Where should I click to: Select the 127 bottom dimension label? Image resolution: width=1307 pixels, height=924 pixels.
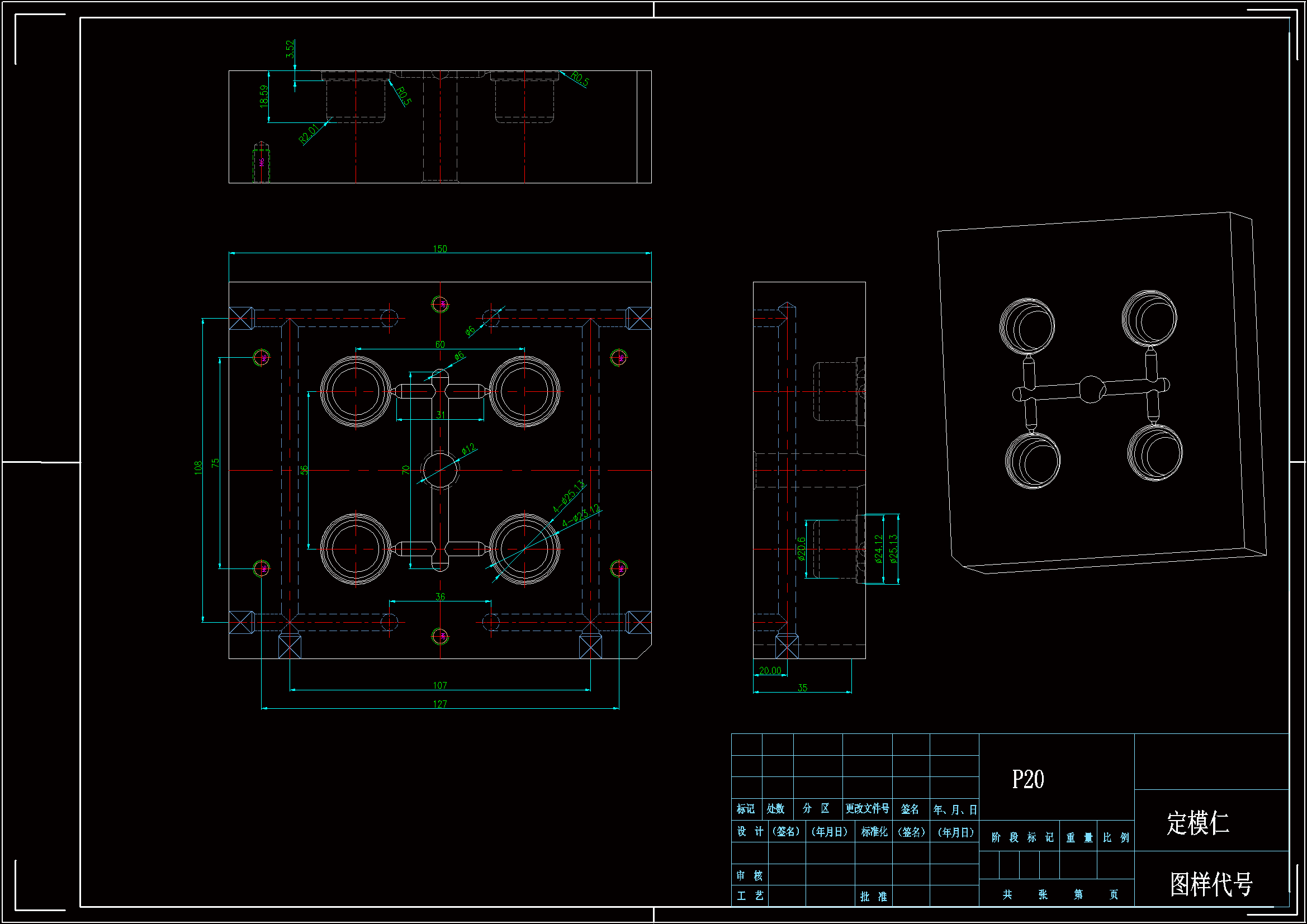pyautogui.click(x=439, y=704)
